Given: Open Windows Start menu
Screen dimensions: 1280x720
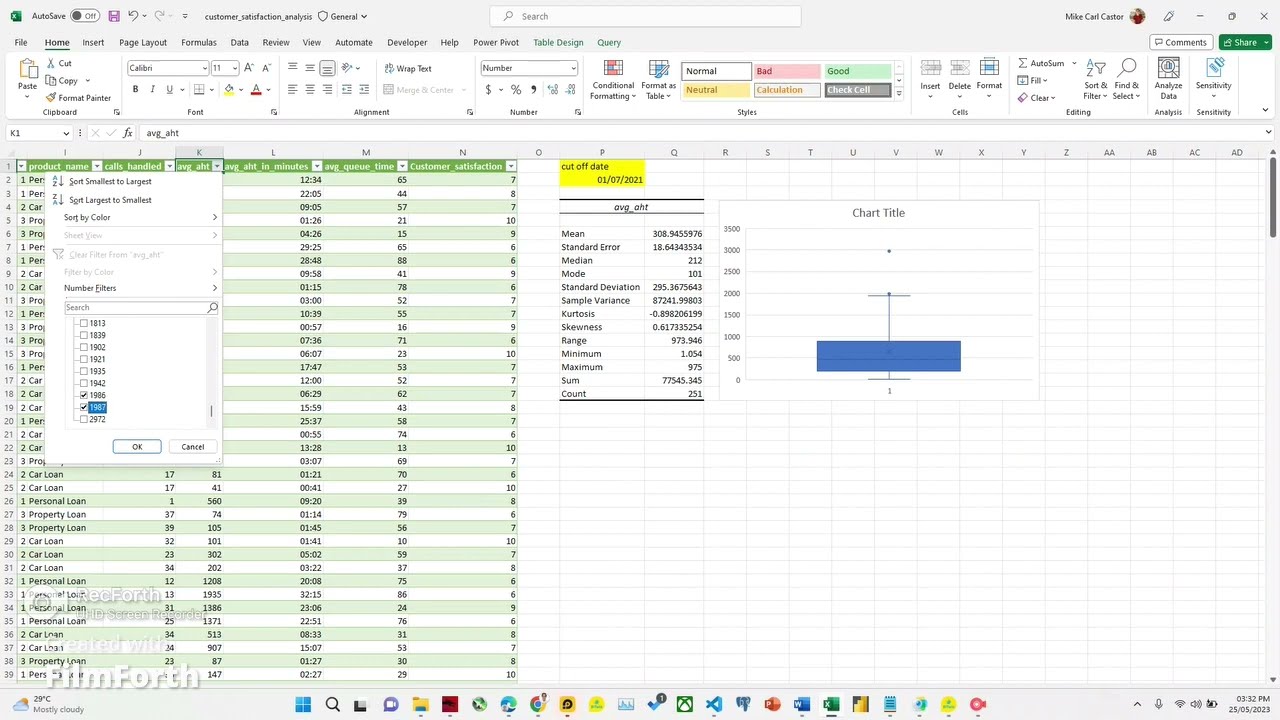Looking at the screenshot, I should point(303,705).
